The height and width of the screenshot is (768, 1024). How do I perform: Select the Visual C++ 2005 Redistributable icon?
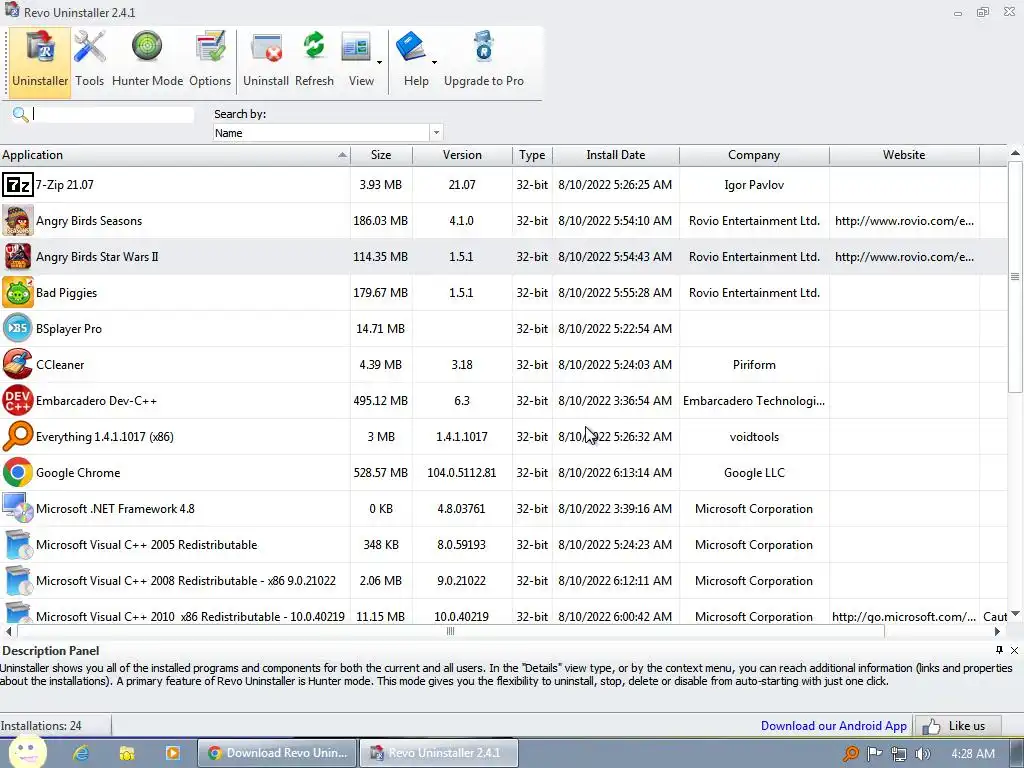point(18,544)
